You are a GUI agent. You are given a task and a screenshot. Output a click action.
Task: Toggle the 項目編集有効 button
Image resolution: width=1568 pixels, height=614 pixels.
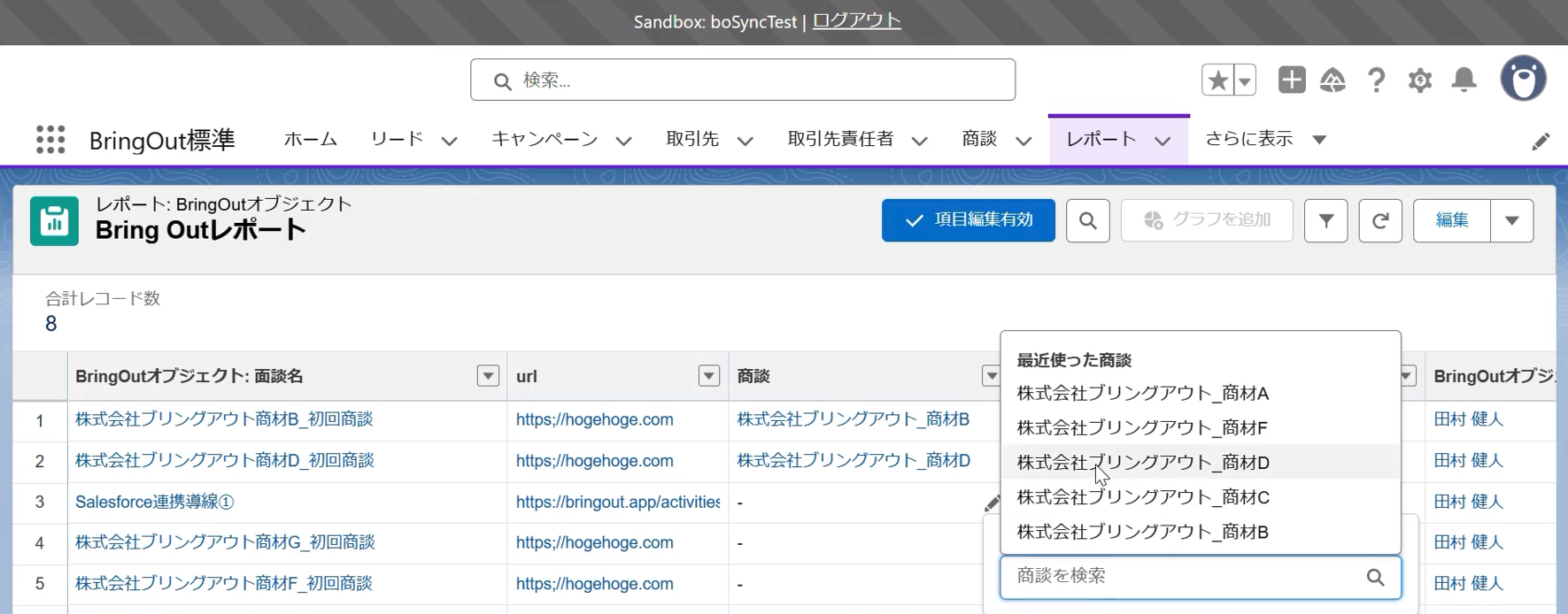(x=969, y=220)
